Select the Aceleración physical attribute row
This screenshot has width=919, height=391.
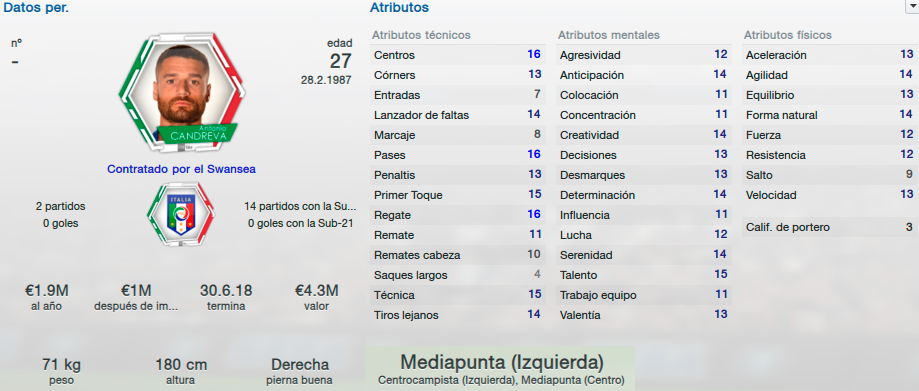[x=829, y=55]
